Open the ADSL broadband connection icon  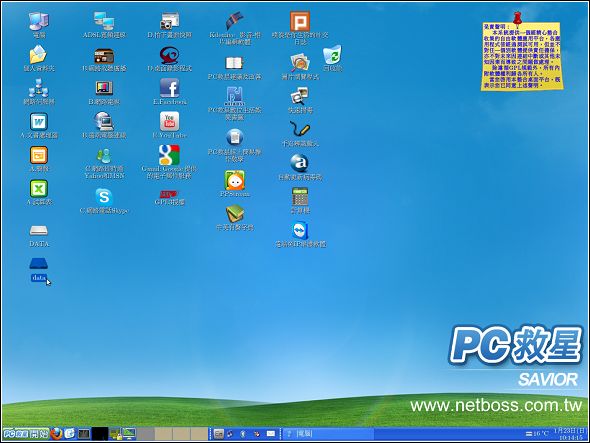pos(104,21)
